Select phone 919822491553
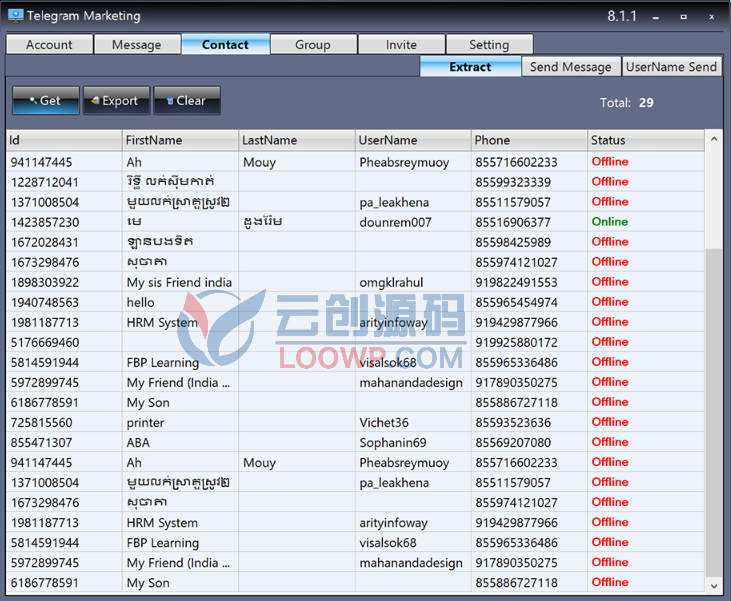This screenshot has width=731, height=601. (516, 283)
